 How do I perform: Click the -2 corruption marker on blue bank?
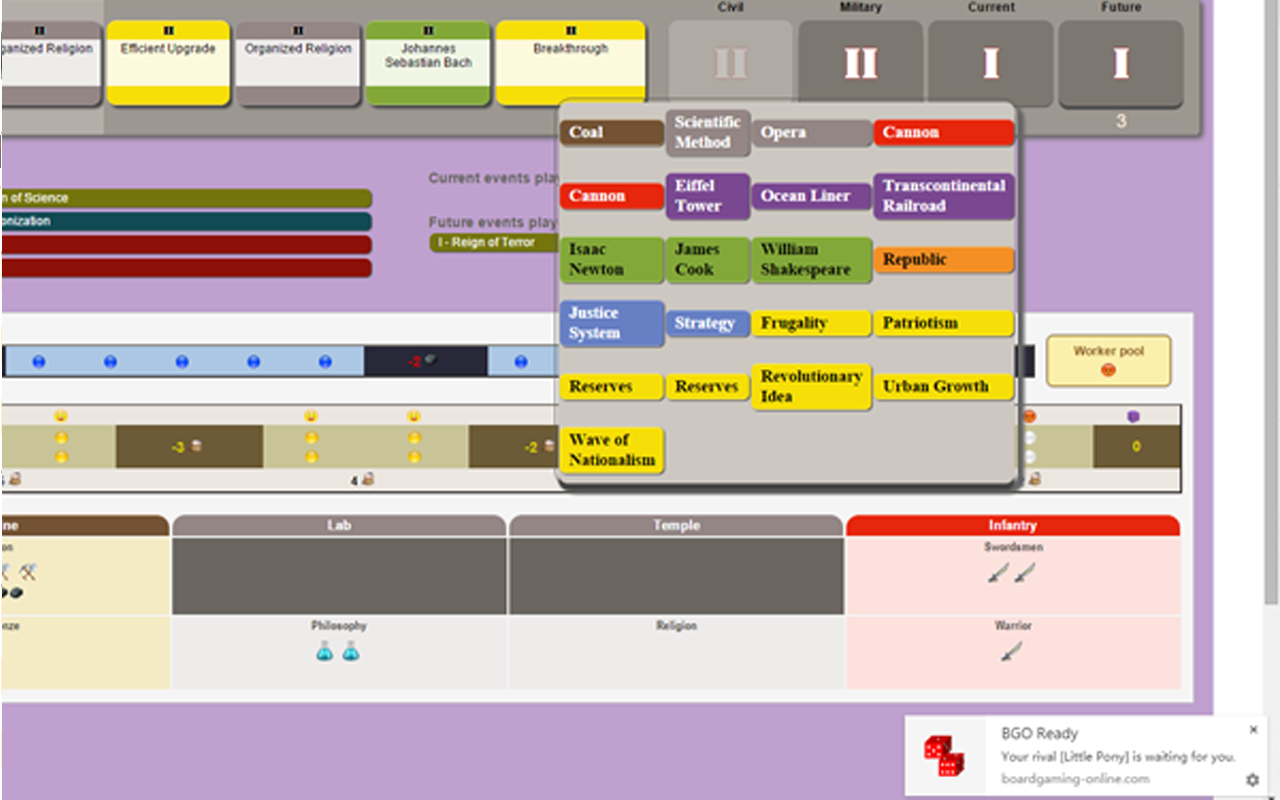click(425, 361)
